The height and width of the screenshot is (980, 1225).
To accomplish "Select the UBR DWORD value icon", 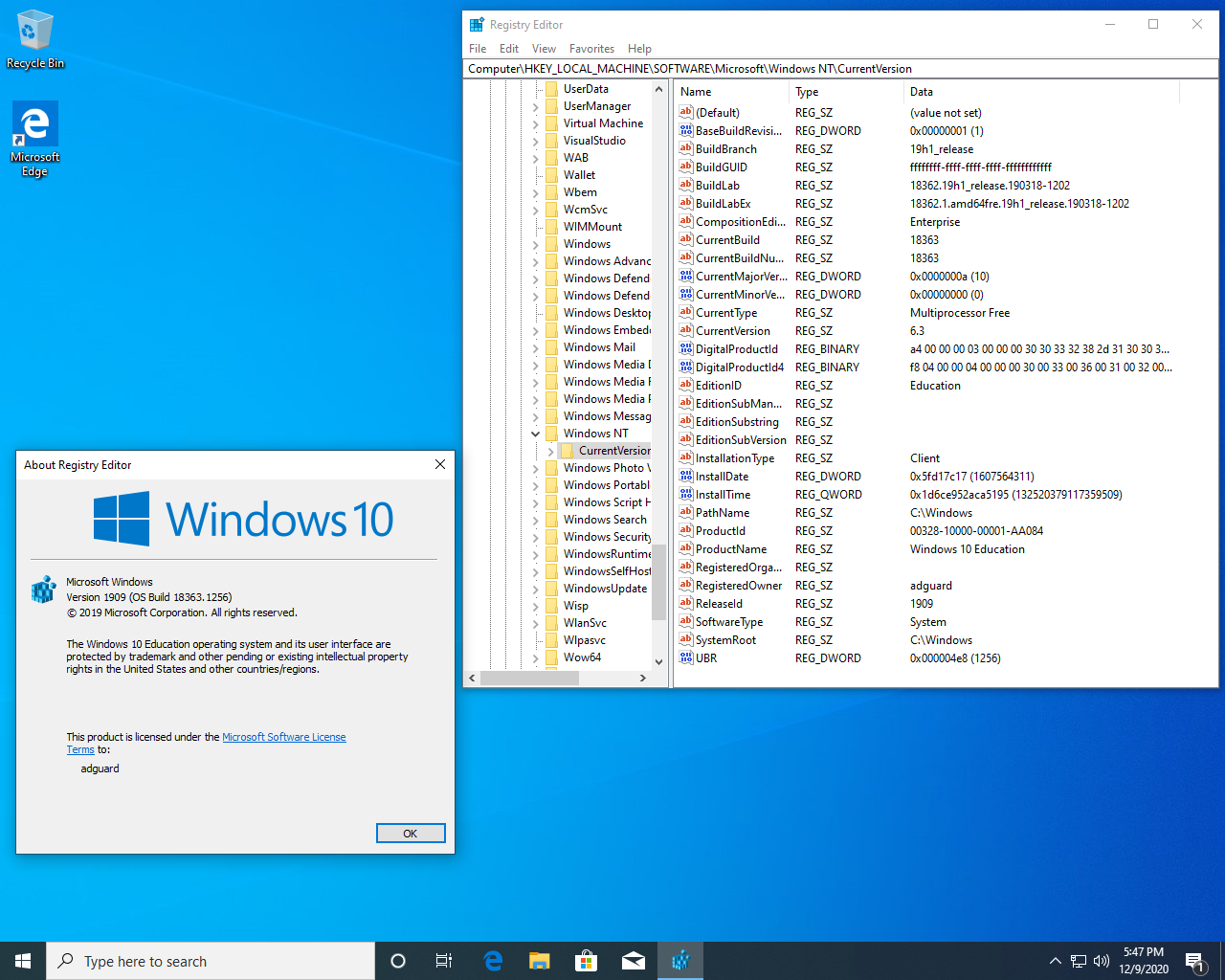I will click(685, 657).
